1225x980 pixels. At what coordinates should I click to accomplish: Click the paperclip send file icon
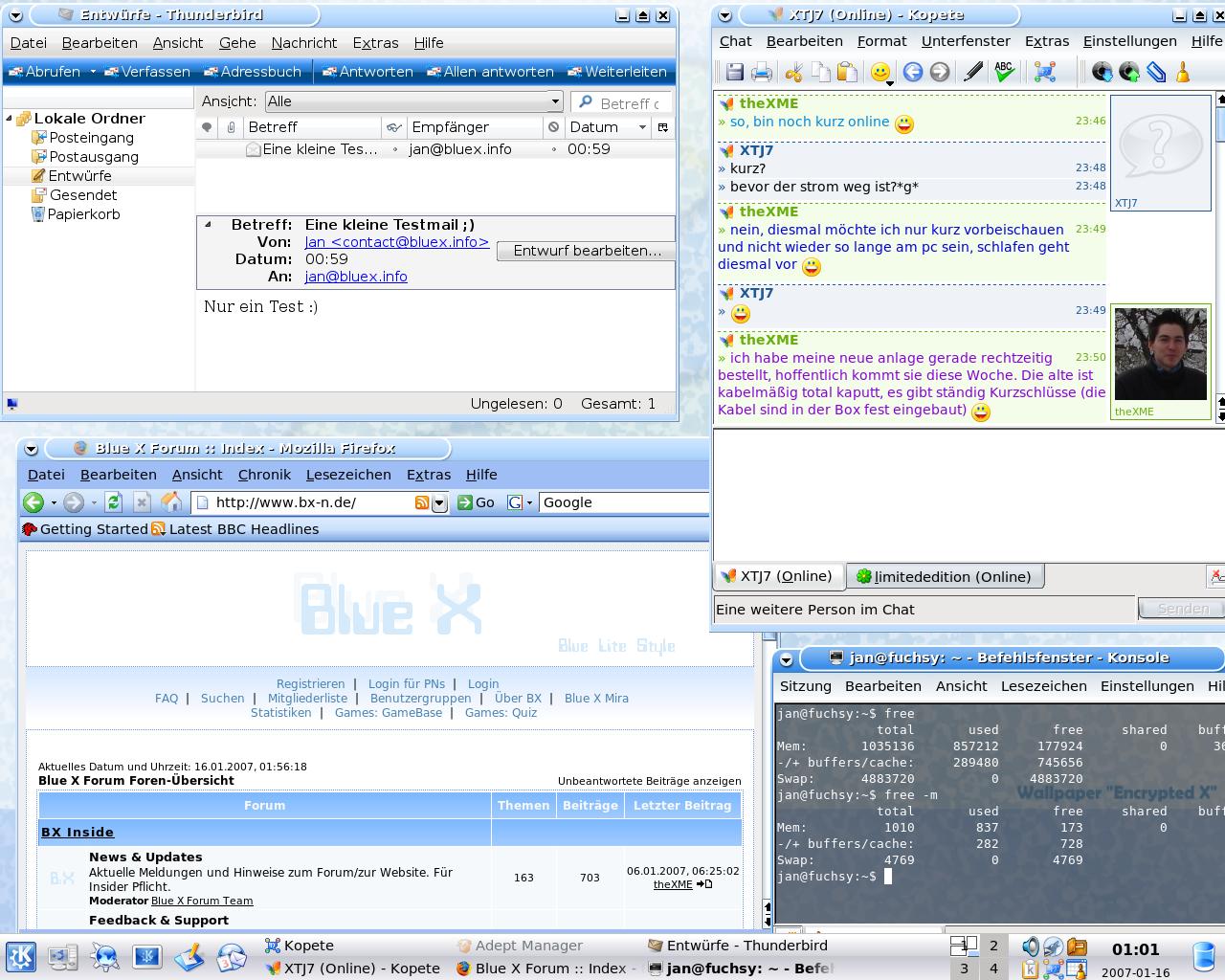[1156, 73]
